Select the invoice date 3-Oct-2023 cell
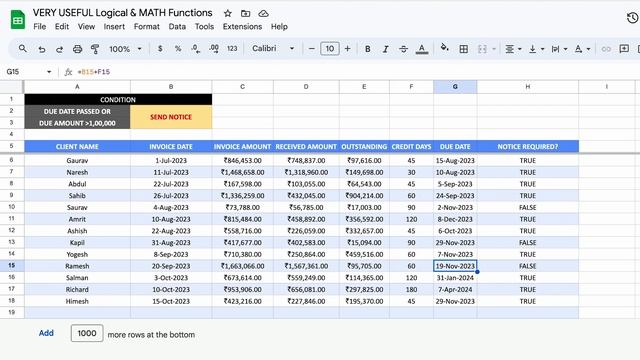 pyautogui.click(x=171, y=278)
